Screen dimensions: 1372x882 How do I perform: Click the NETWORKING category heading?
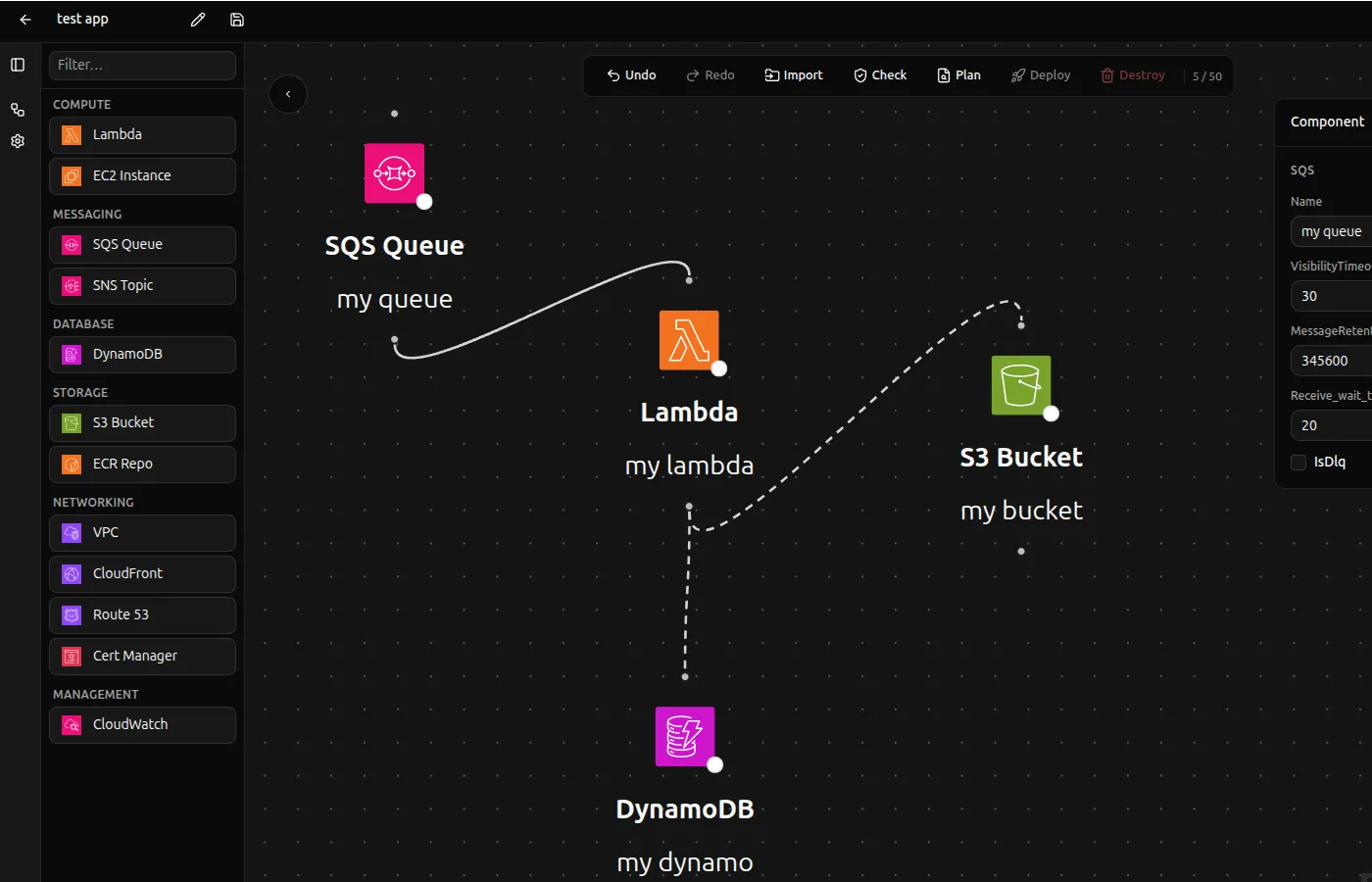coord(93,502)
